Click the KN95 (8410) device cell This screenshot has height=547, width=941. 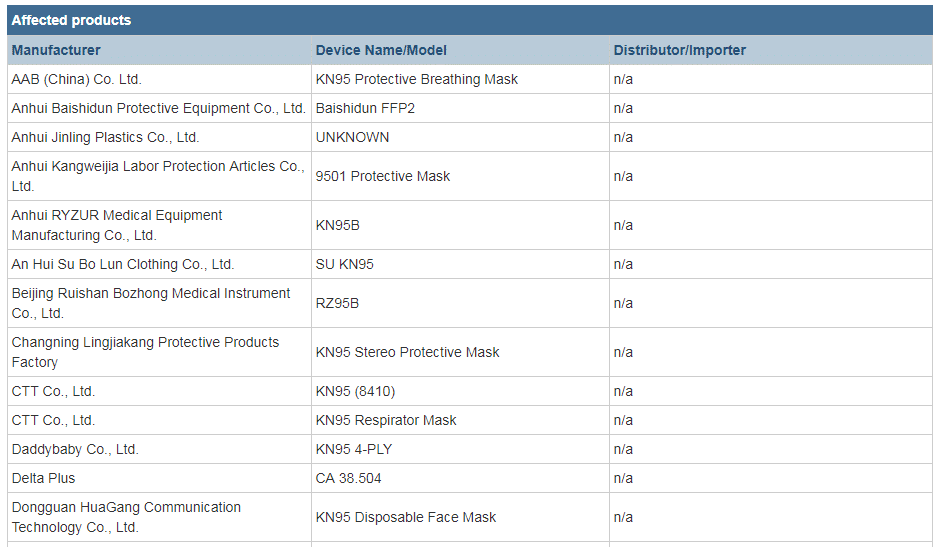pos(460,391)
